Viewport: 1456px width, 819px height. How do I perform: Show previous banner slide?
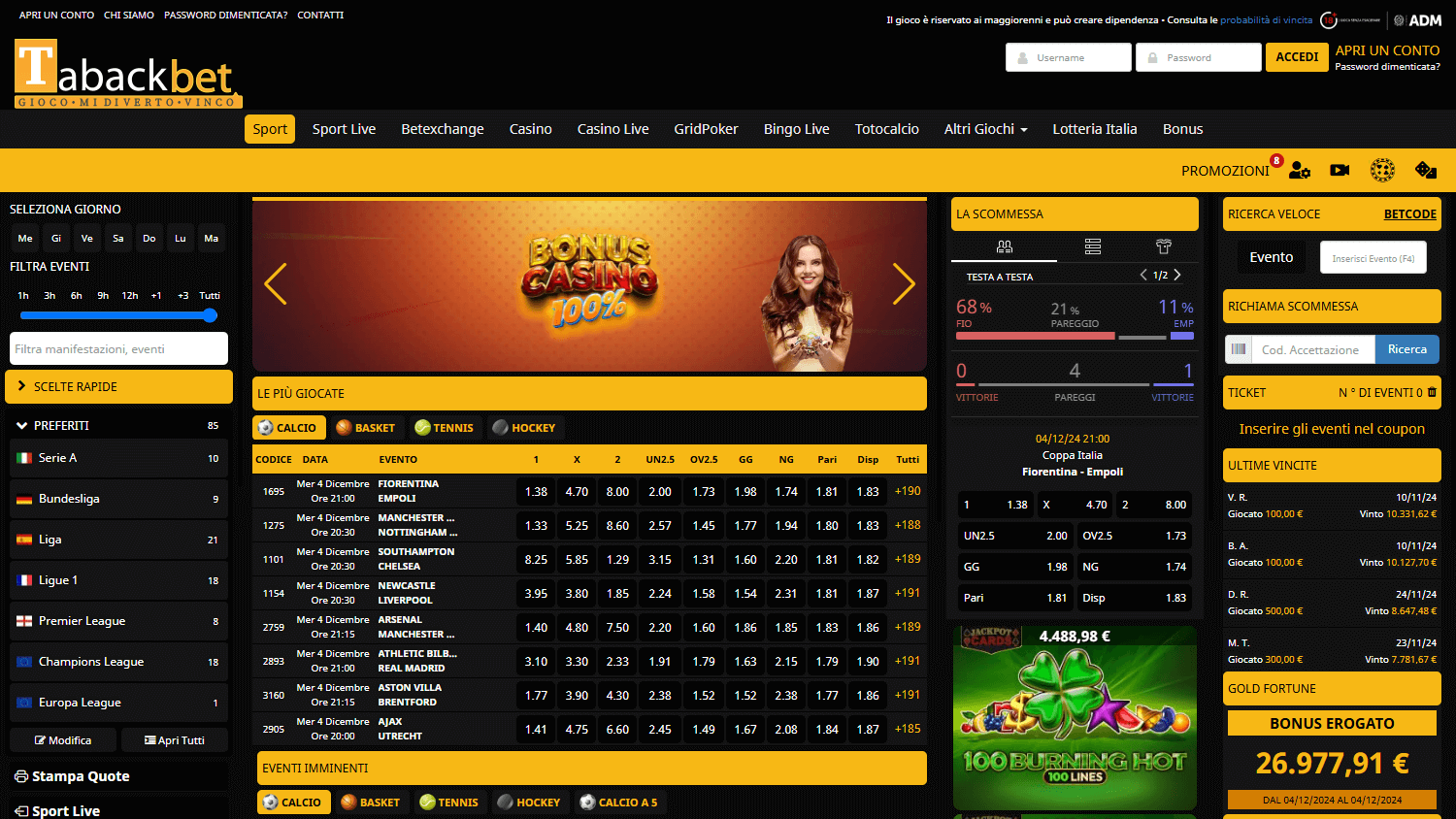click(x=276, y=284)
